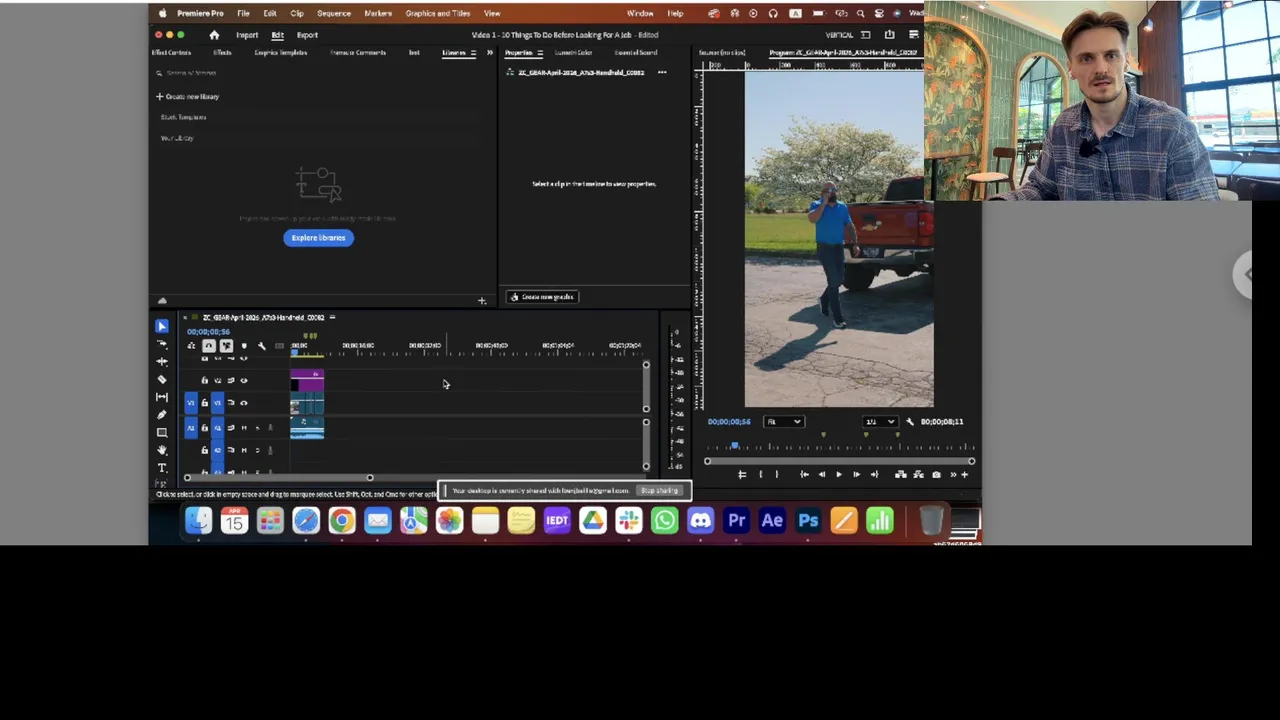Select the Hand tool

(x=162, y=450)
